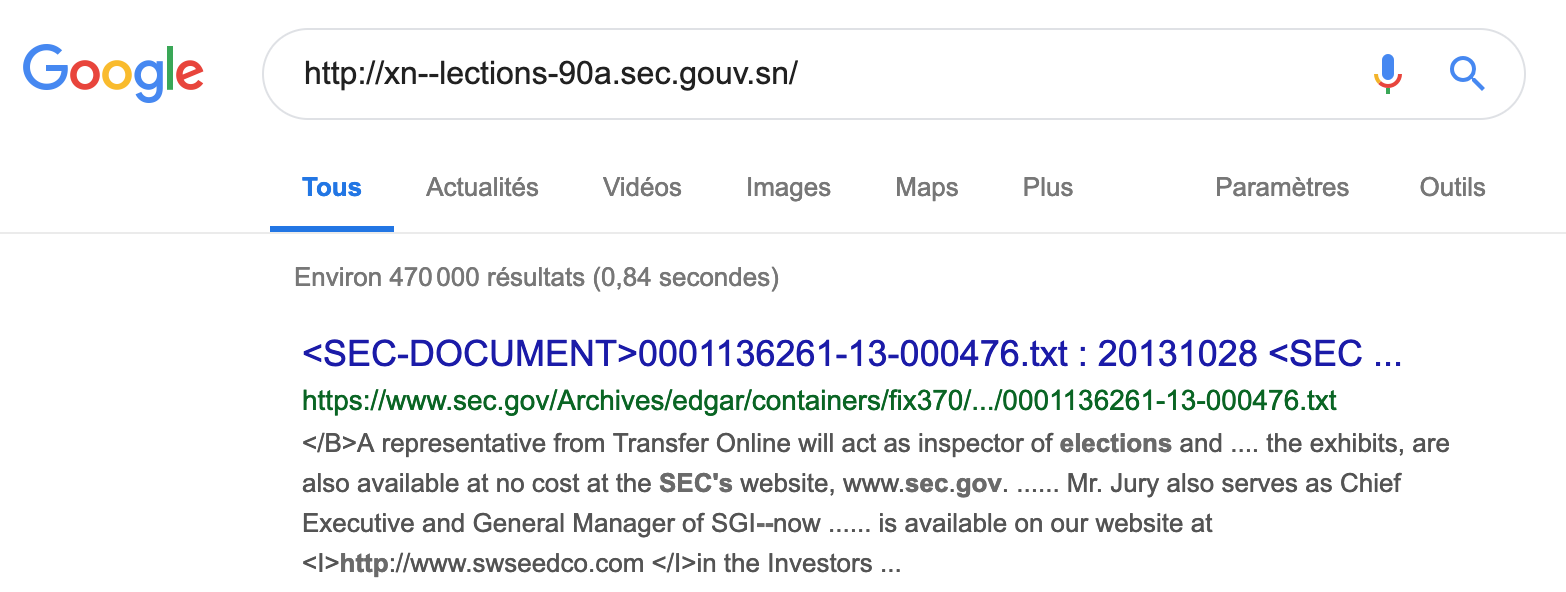Open the Paramètres dropdown

coord(1281,188)
